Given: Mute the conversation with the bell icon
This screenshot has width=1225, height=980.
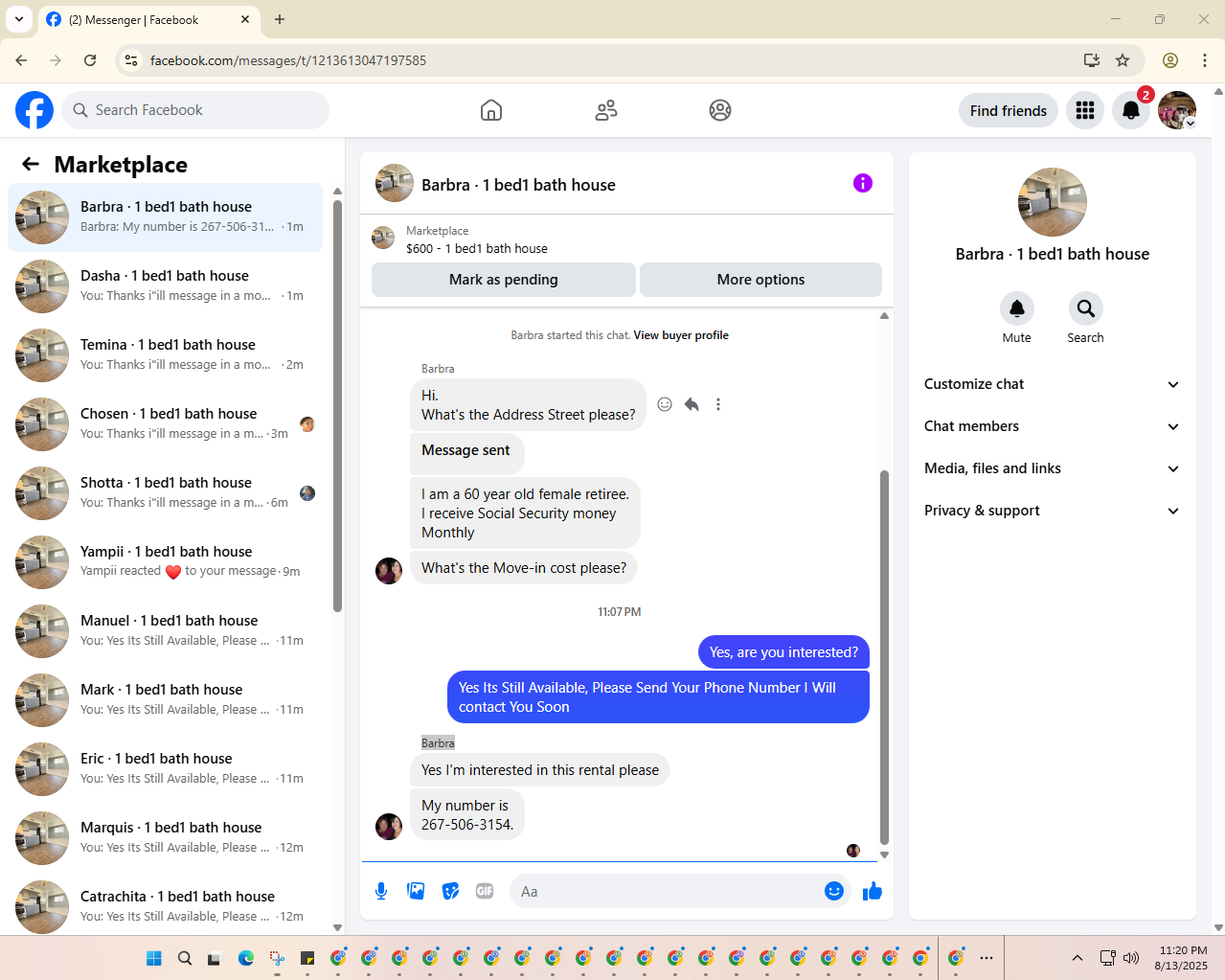Looking at the screenshot, I should 1017,308.
